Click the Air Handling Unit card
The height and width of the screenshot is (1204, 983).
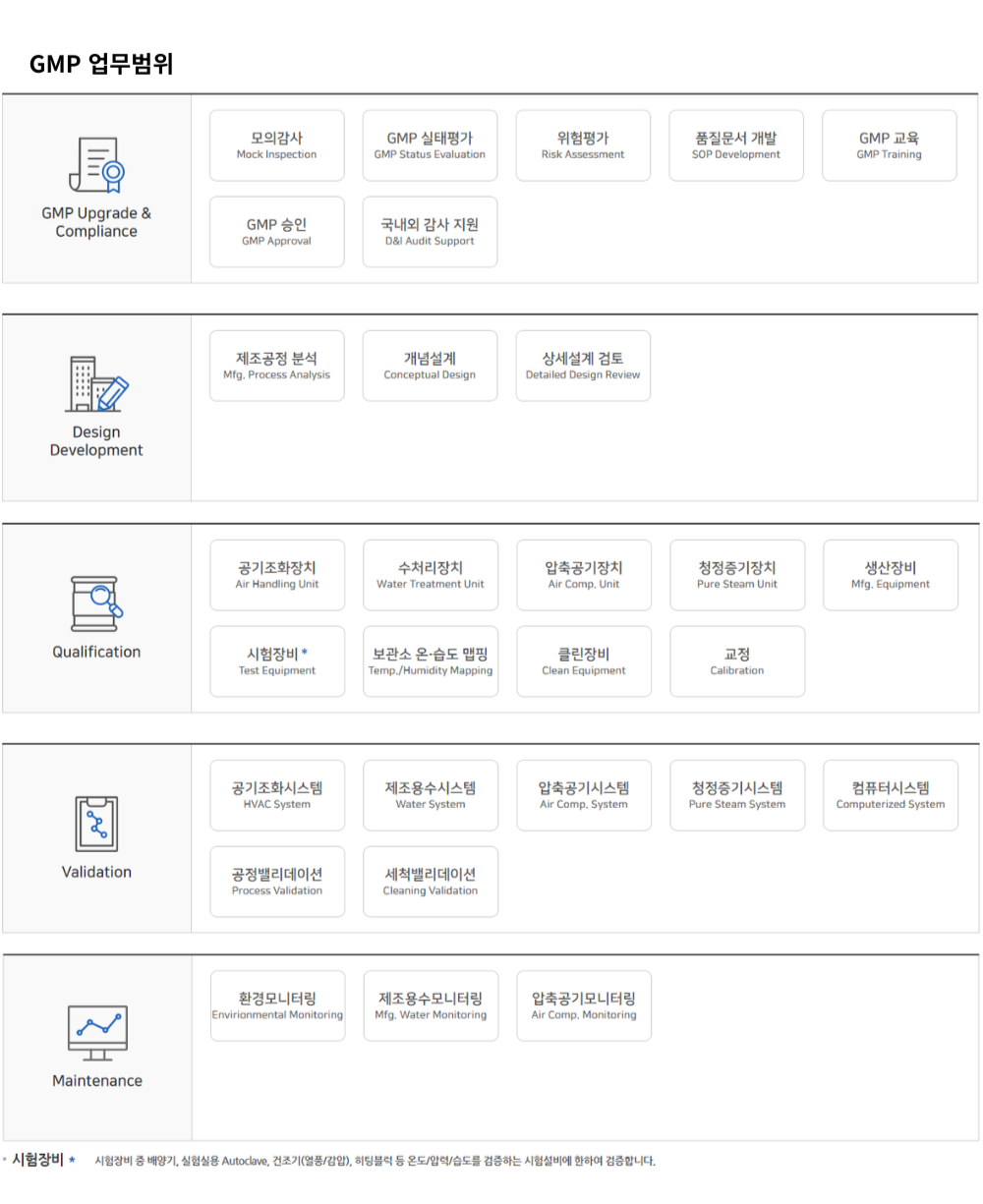[277, 575]
